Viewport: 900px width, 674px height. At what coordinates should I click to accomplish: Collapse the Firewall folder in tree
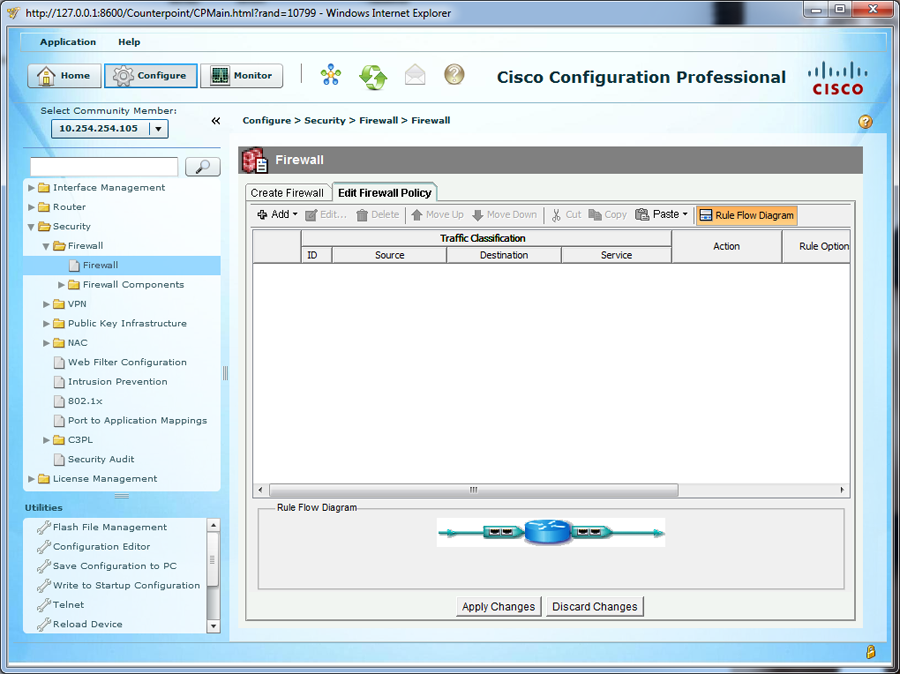pyautogui.click(x=46, y=246)
